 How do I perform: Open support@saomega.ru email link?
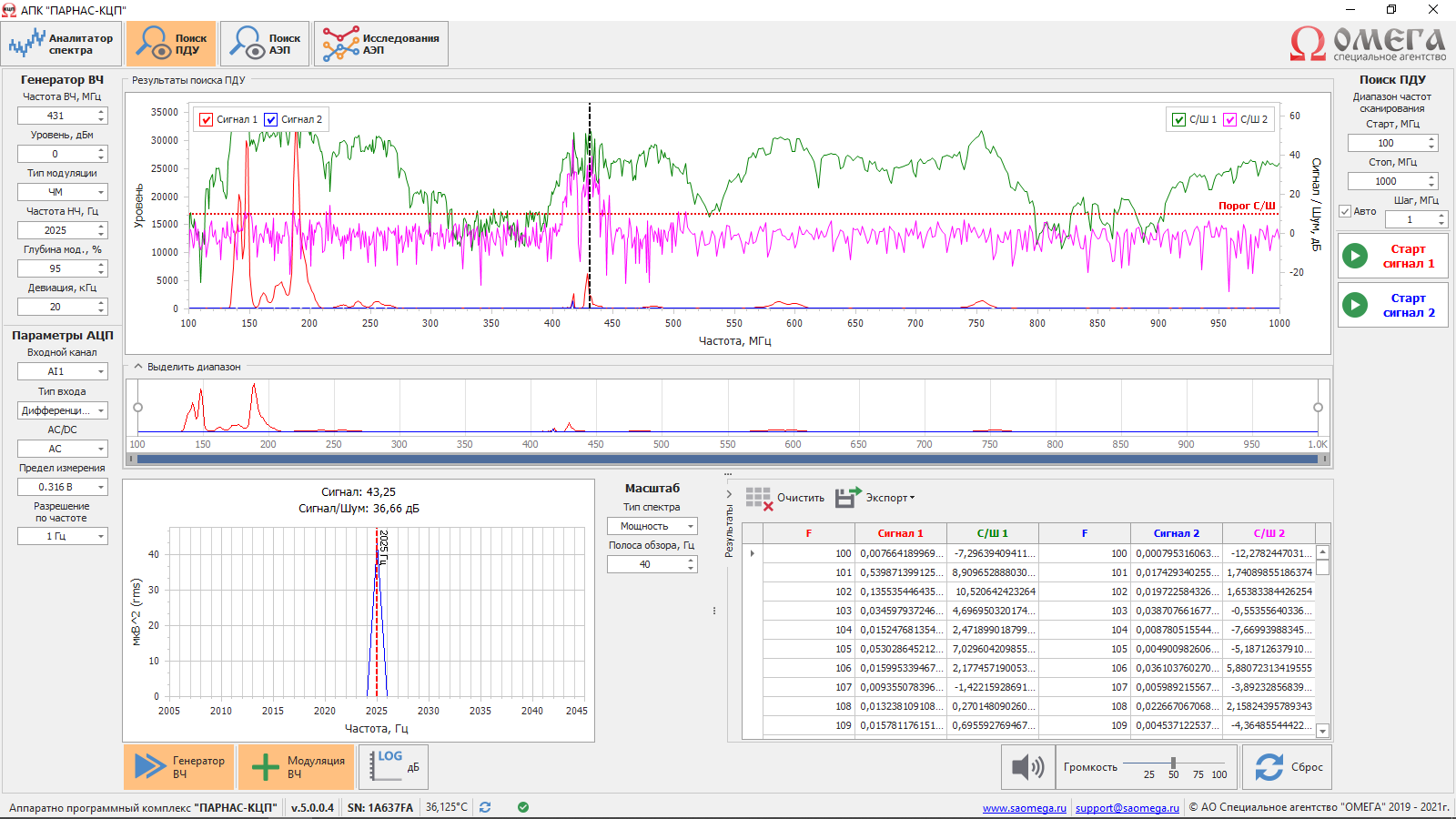click(1127, 807)
